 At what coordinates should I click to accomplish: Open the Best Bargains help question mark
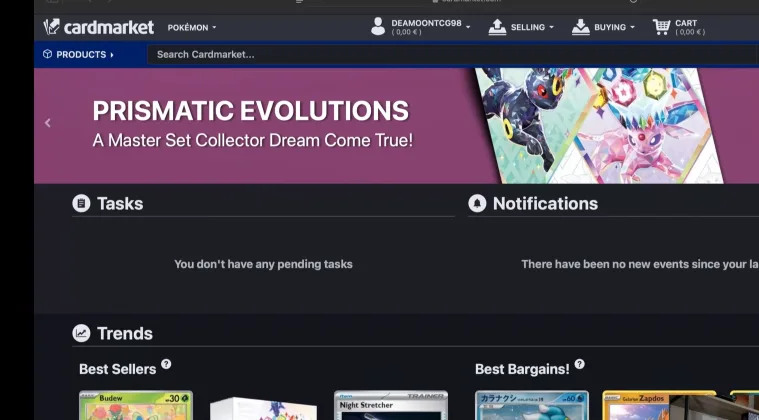click(x=579, y=364)
